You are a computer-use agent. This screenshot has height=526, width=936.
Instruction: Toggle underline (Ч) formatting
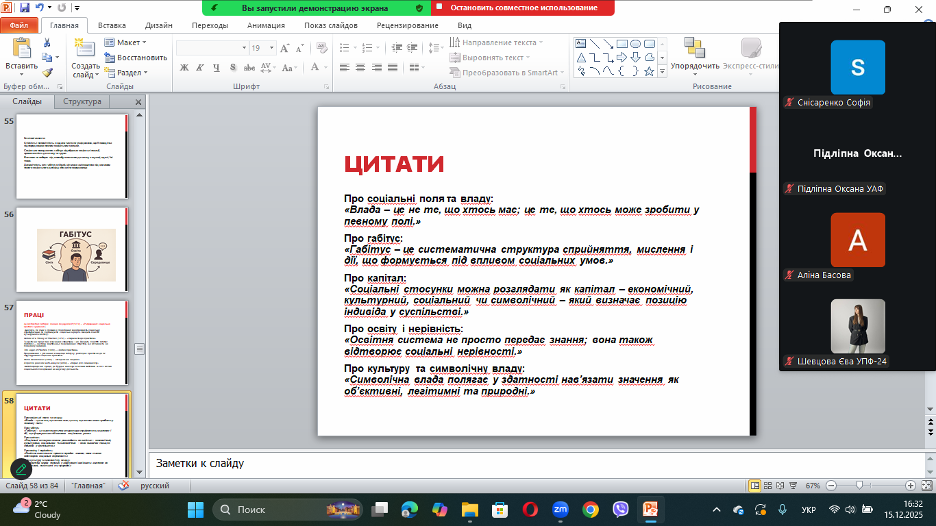[x=216, y=67]
